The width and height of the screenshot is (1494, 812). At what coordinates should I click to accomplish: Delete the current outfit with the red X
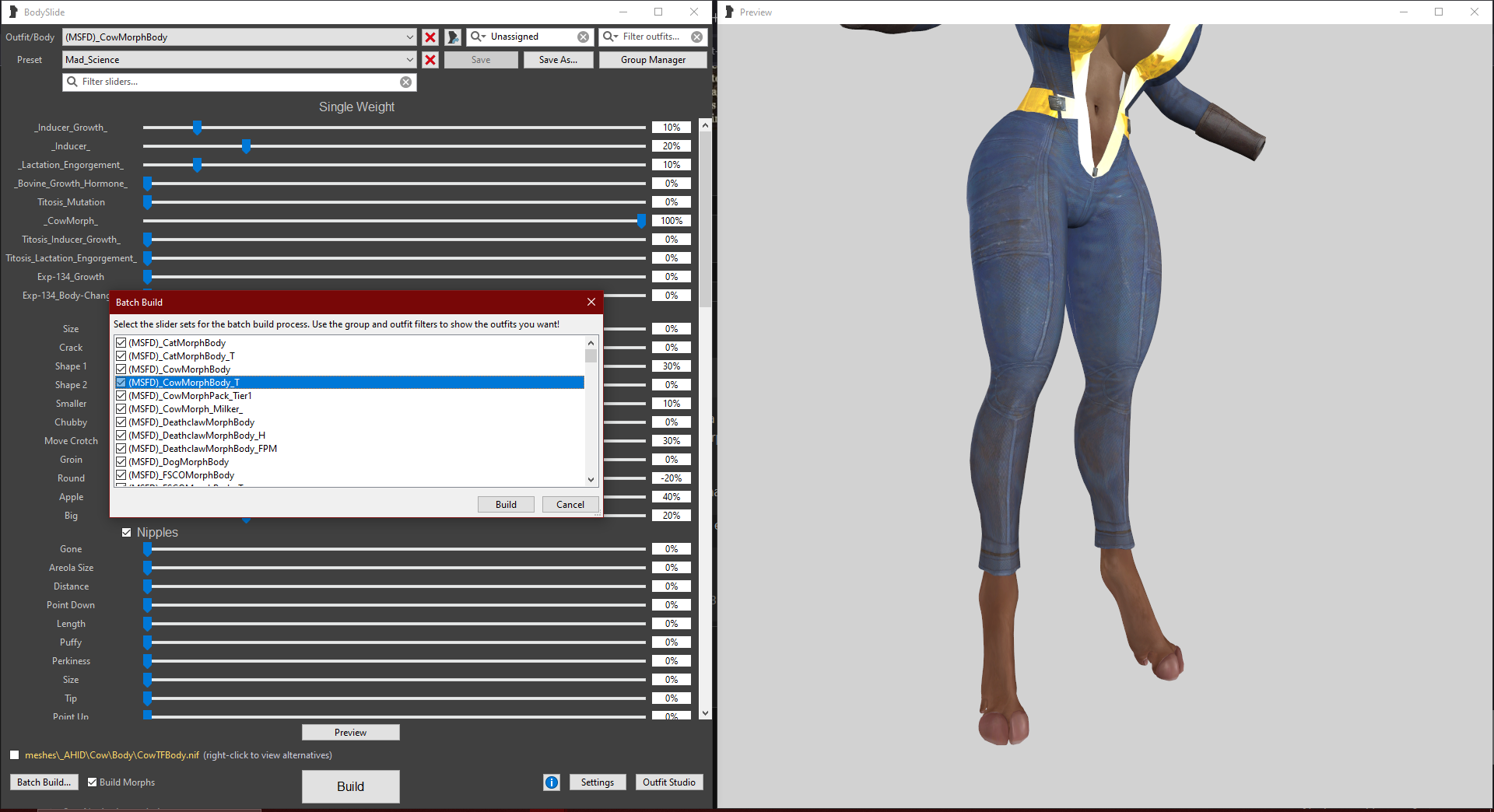point(430,37)
